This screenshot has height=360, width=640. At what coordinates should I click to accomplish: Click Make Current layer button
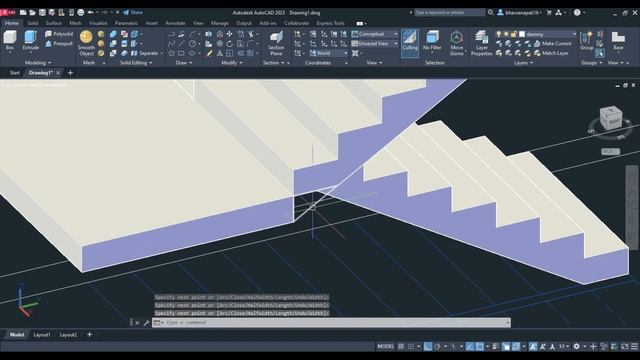coord(553,43)
